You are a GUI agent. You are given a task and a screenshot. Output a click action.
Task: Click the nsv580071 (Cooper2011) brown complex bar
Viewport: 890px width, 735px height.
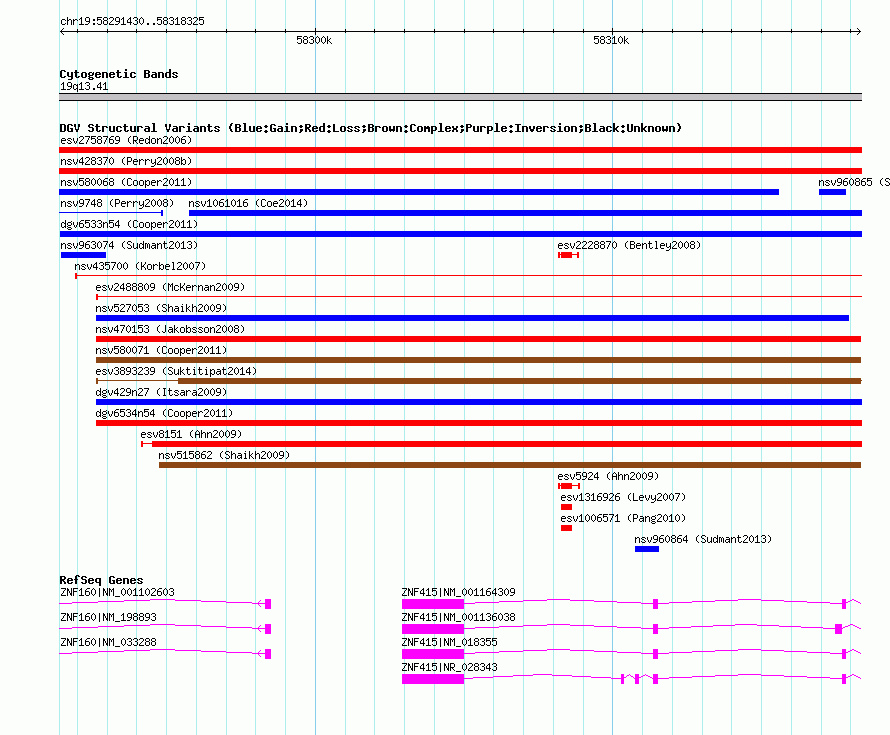[x=478, y=360]
